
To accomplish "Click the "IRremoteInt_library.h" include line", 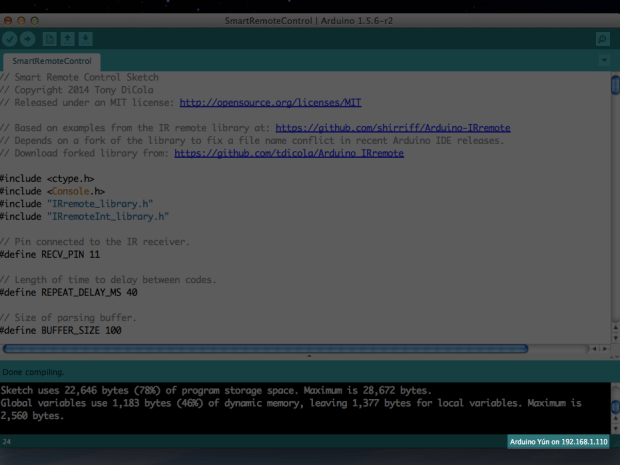I will click(x=85, y=217).
